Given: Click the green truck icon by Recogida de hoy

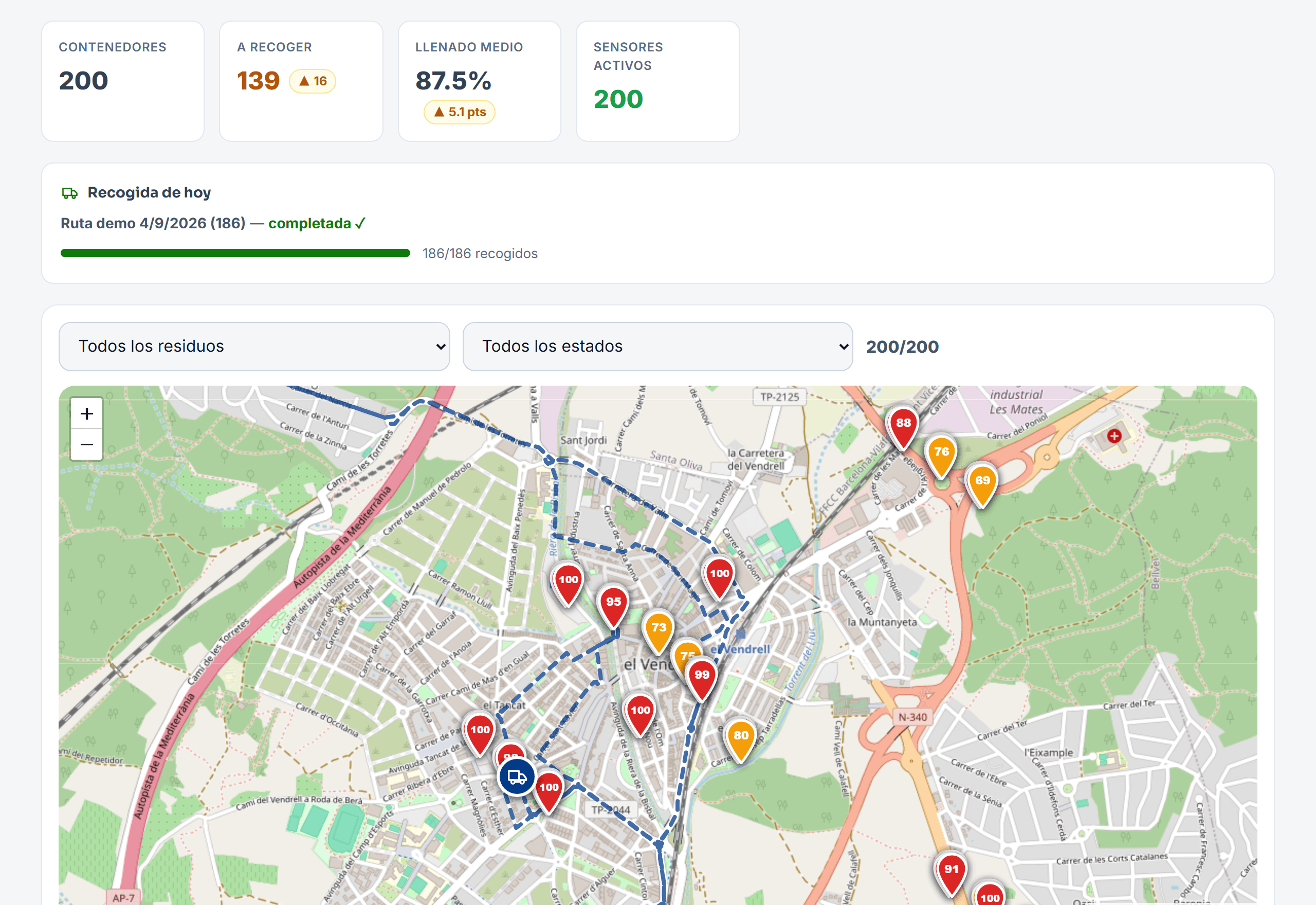Looking at the screenshot, I should click(x=70, y=193).
